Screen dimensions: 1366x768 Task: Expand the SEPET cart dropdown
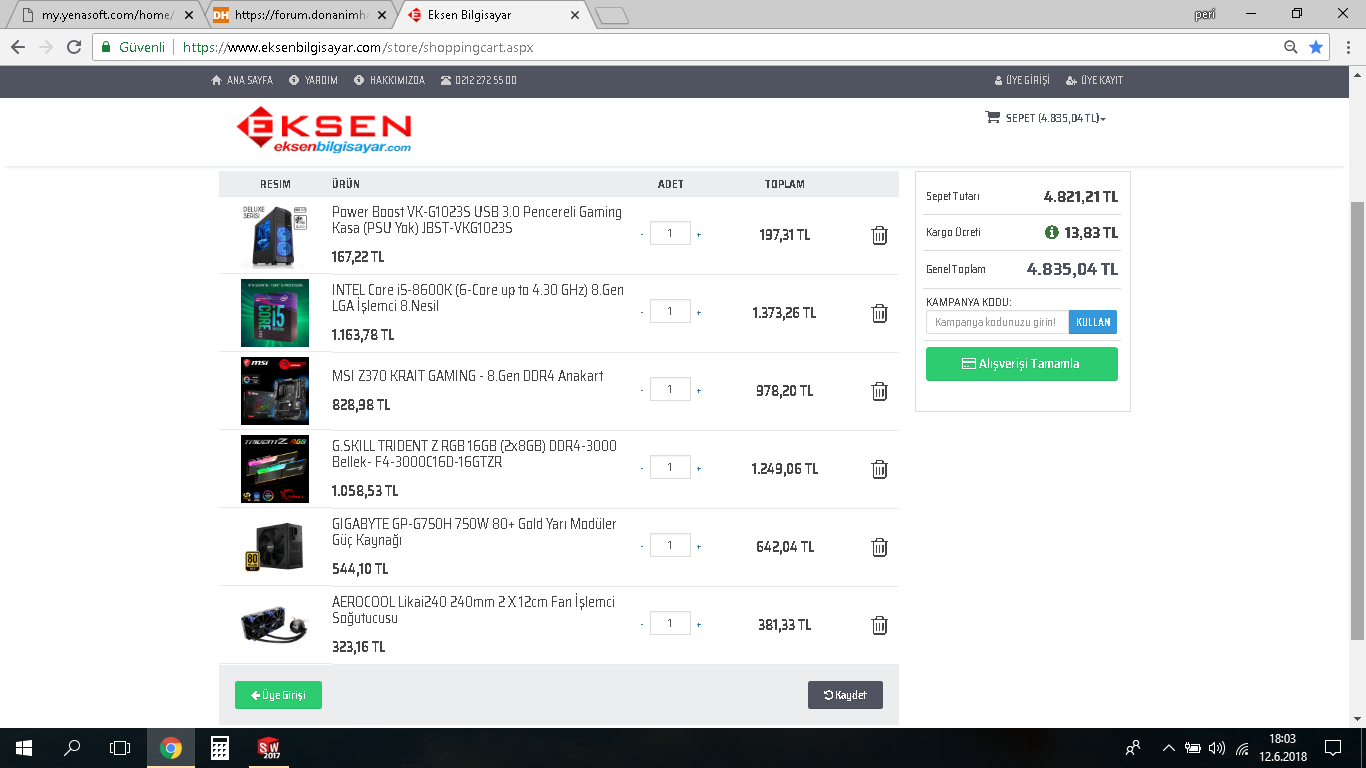[x=1046, y=118]
